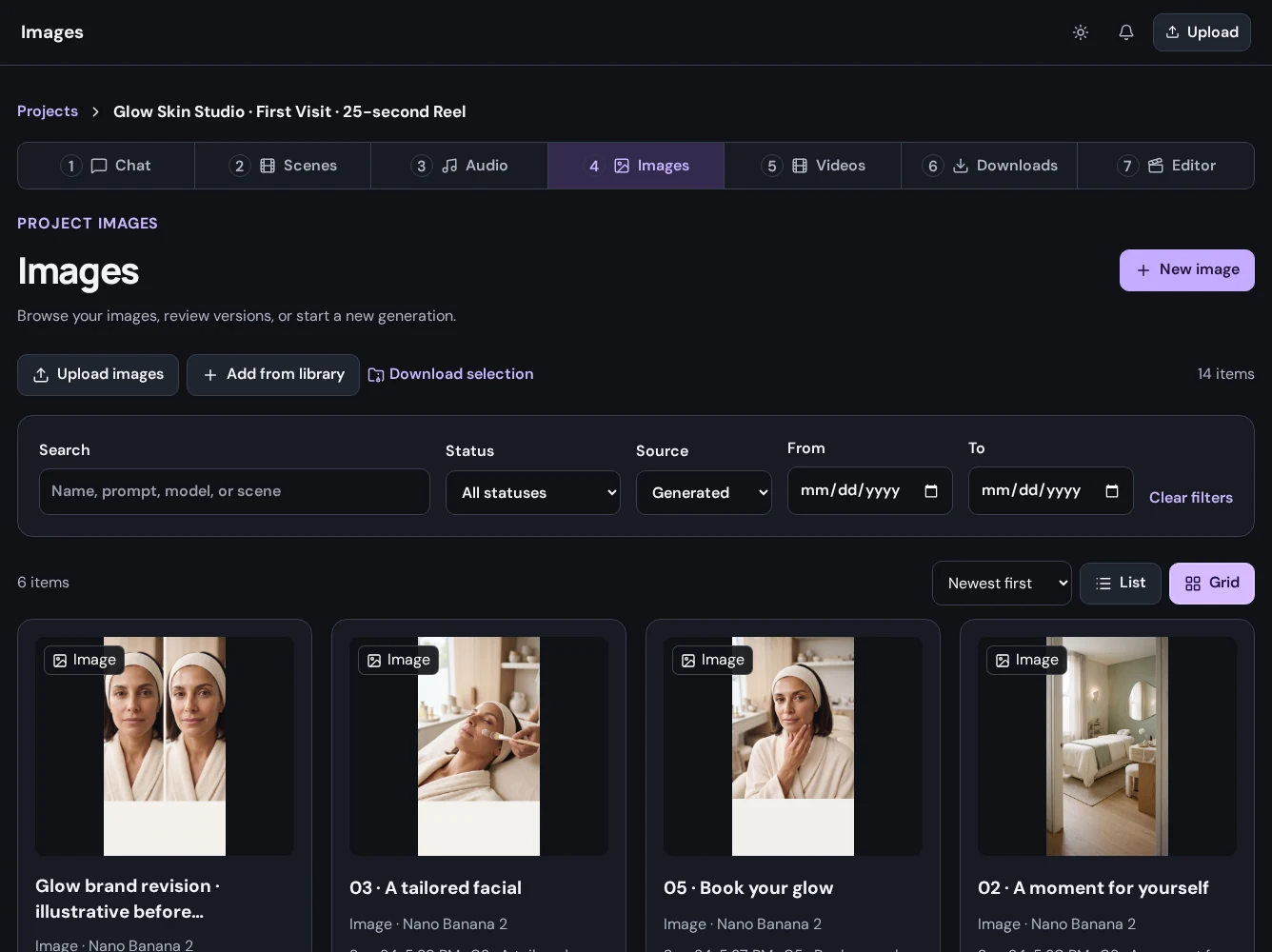Screen dimensions: 1272x952
Task: Open the Newest first sort dropdown
Action: (x=1002, y=583)
